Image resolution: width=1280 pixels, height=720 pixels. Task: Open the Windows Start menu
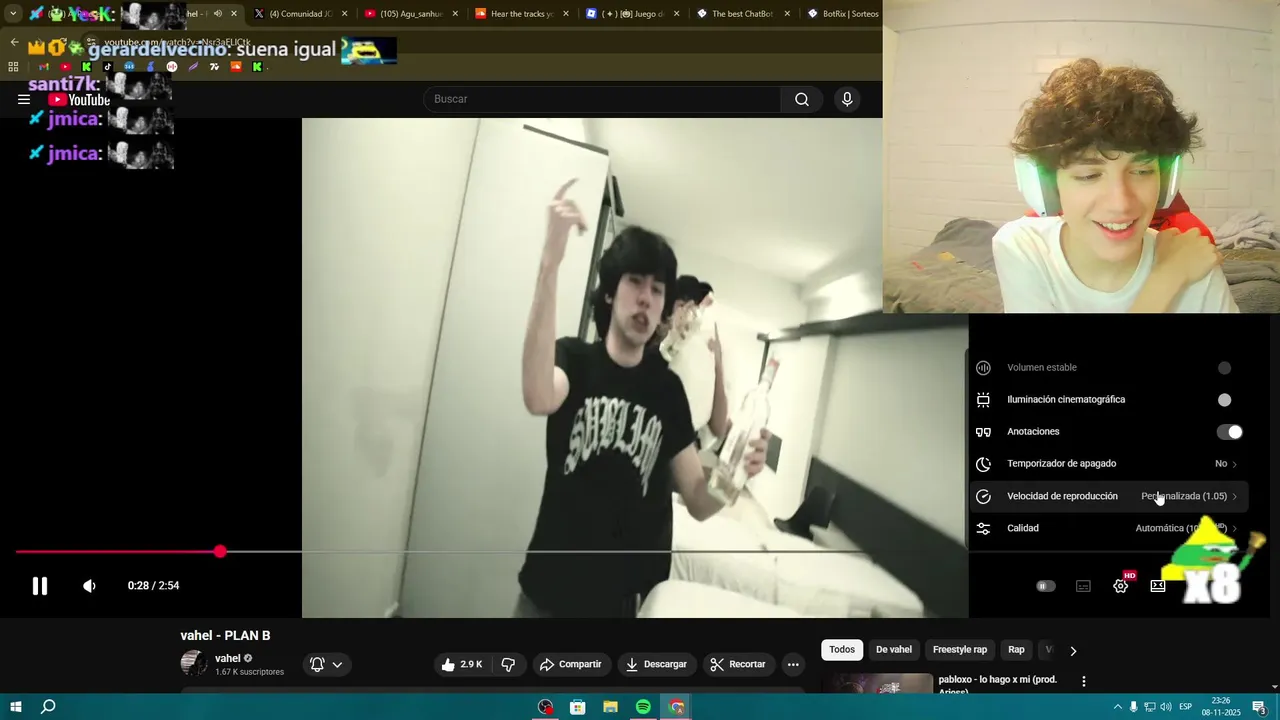[x=16, y=707]
